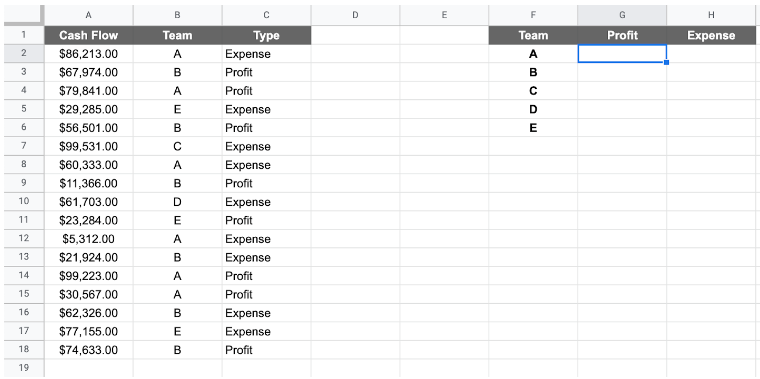This screenshot has width=760, height=379.
Task: Click row 10 header
Action: tap(24, 202)
